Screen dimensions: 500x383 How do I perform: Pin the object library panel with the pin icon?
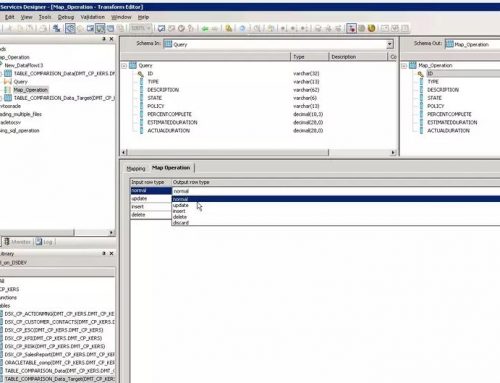(x=104, y=254)
